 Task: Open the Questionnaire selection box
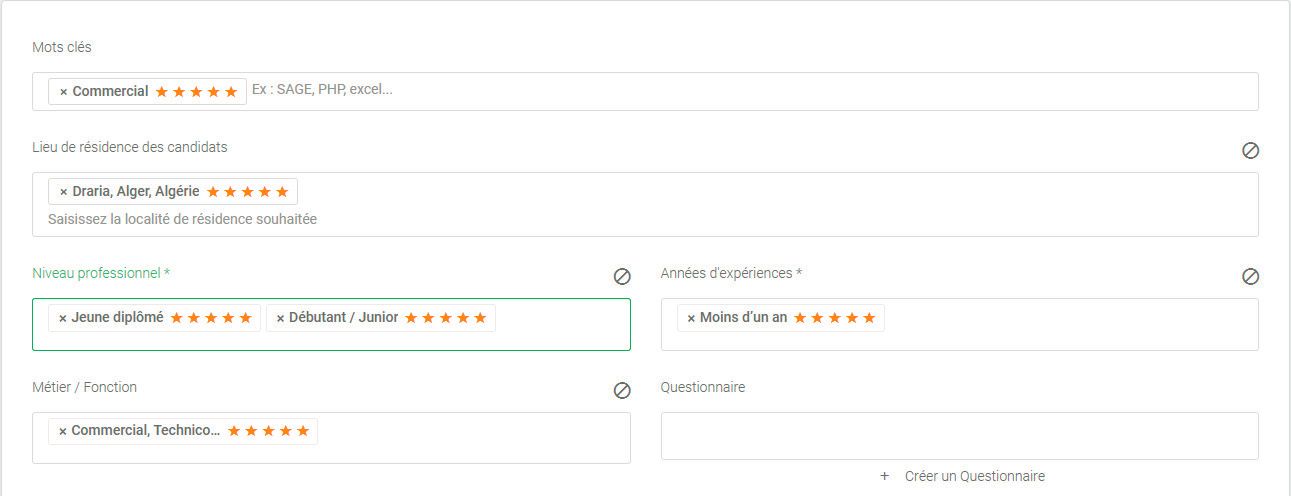(x=959, y=436)
